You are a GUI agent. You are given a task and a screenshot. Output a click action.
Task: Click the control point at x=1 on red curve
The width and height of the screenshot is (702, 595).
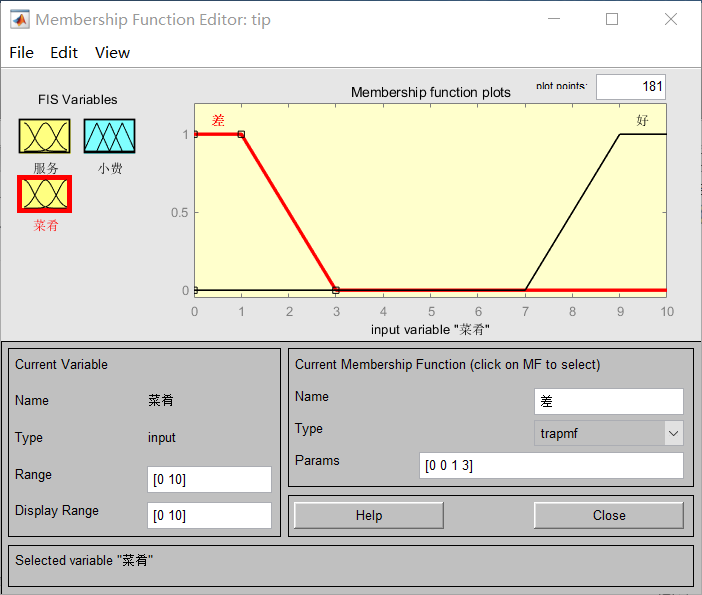coord(241,134)
